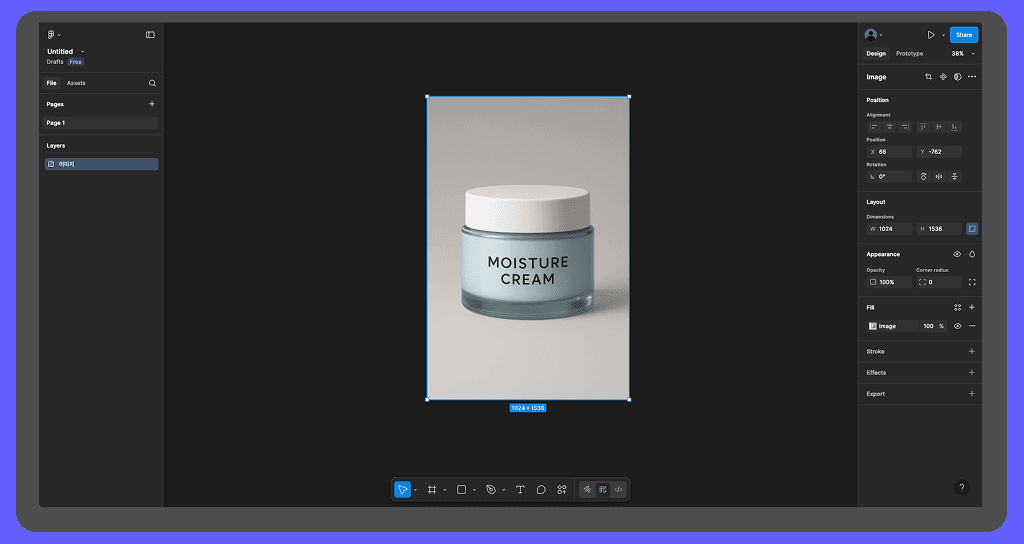Switch to Dev Mode in toolbar
Image resolution: width=1024 pixels, height=544 pixels.
pos(618,490)
